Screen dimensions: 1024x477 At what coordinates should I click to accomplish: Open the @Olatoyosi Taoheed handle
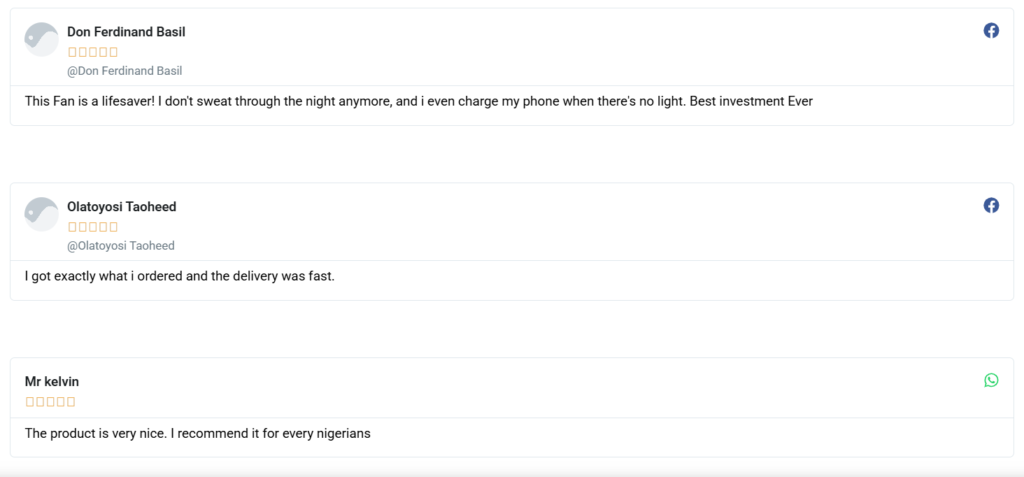(x=121, y=246)
